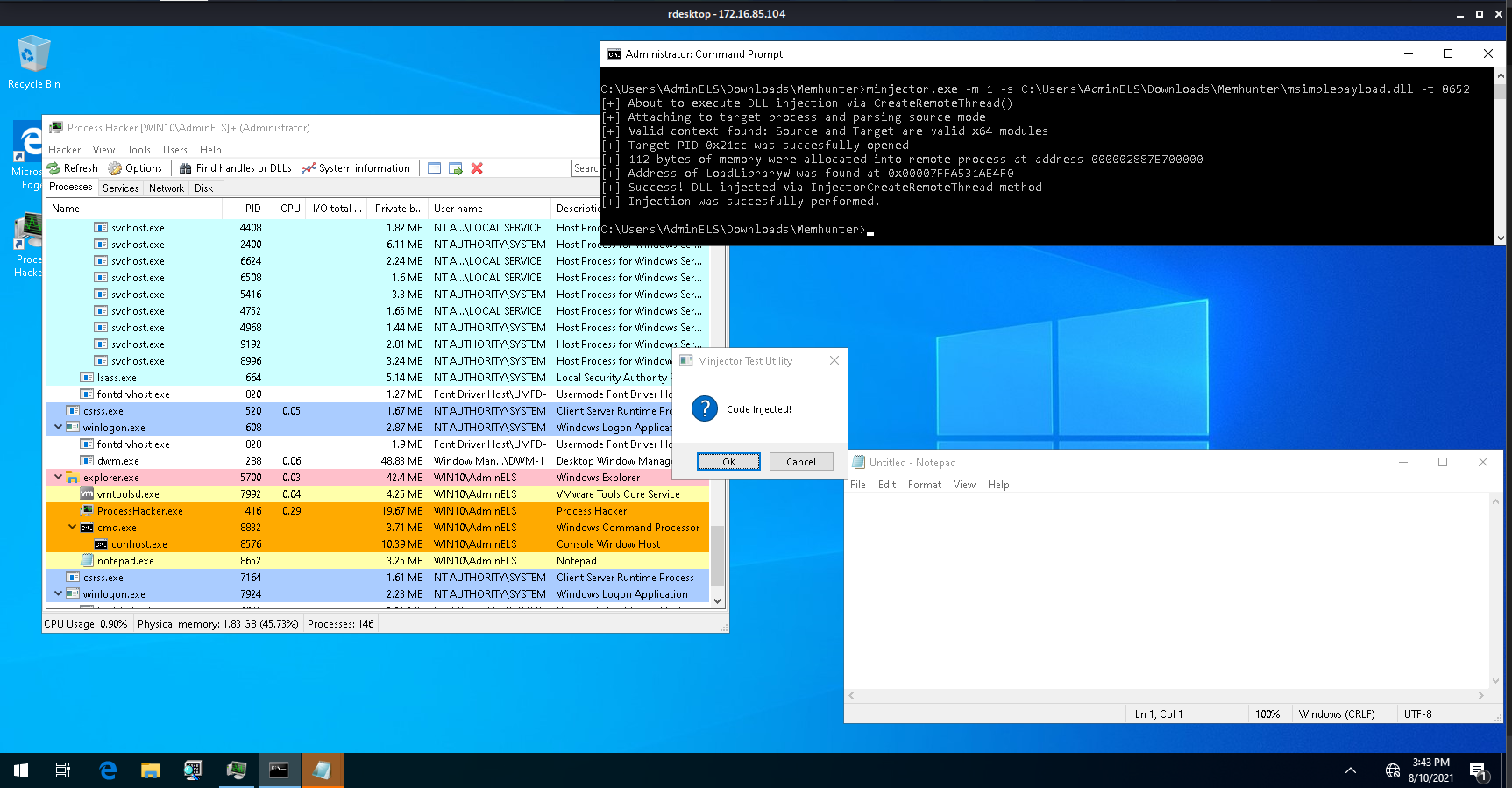1512x788 pixels.
Task: Open Notepad's Format menu
Action: tap(925, 485)
